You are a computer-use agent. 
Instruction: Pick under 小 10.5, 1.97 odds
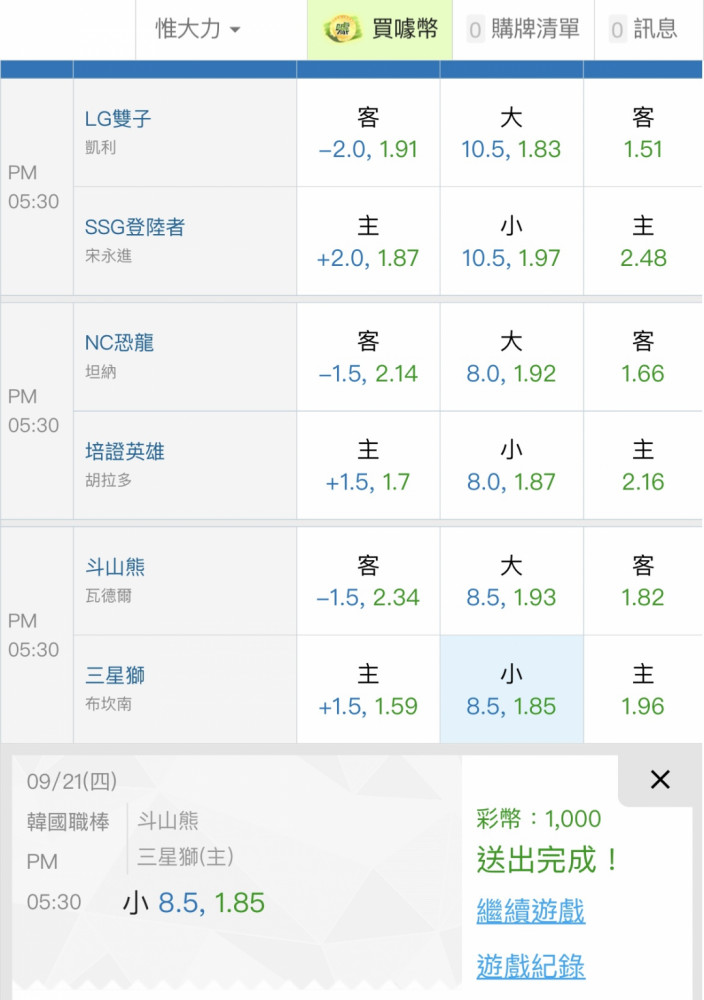[x=511, y=241]
